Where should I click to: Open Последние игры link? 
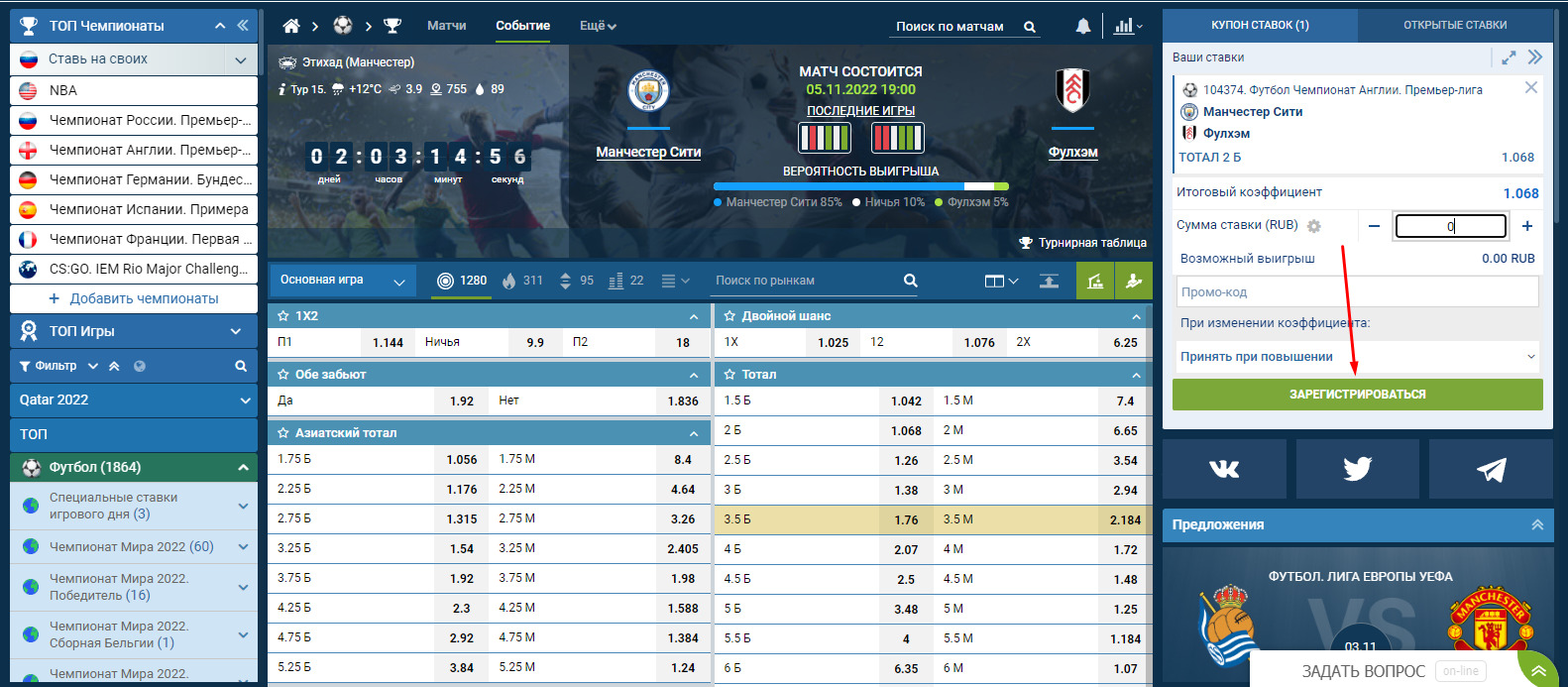[x=860, y=111]
